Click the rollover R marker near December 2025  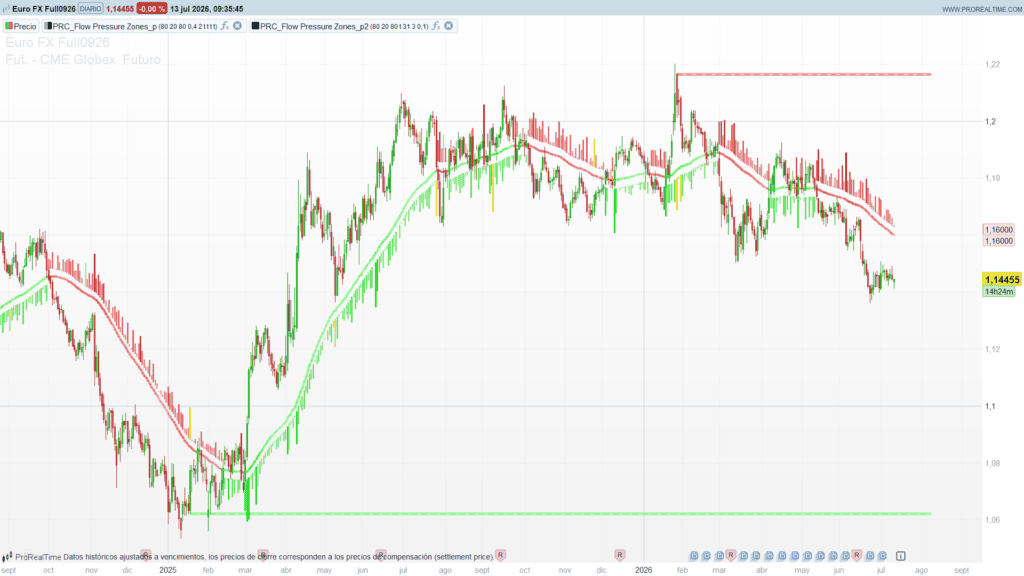(619, 555)
